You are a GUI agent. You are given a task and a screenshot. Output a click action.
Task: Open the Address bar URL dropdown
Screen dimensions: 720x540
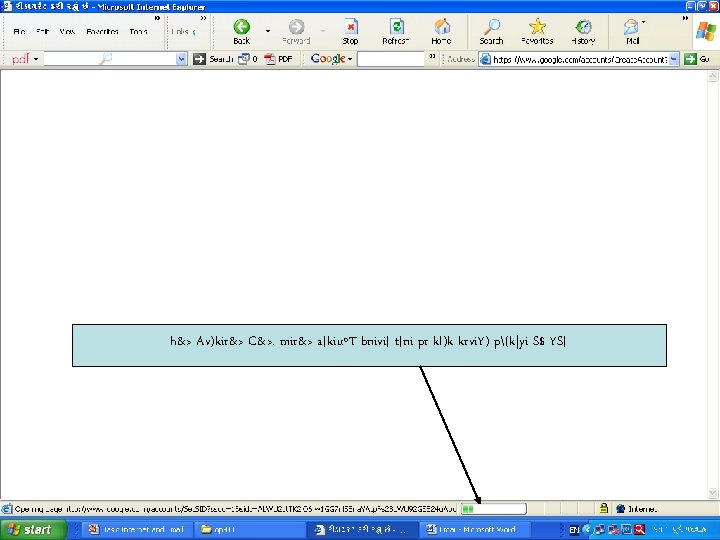point(674,59)
